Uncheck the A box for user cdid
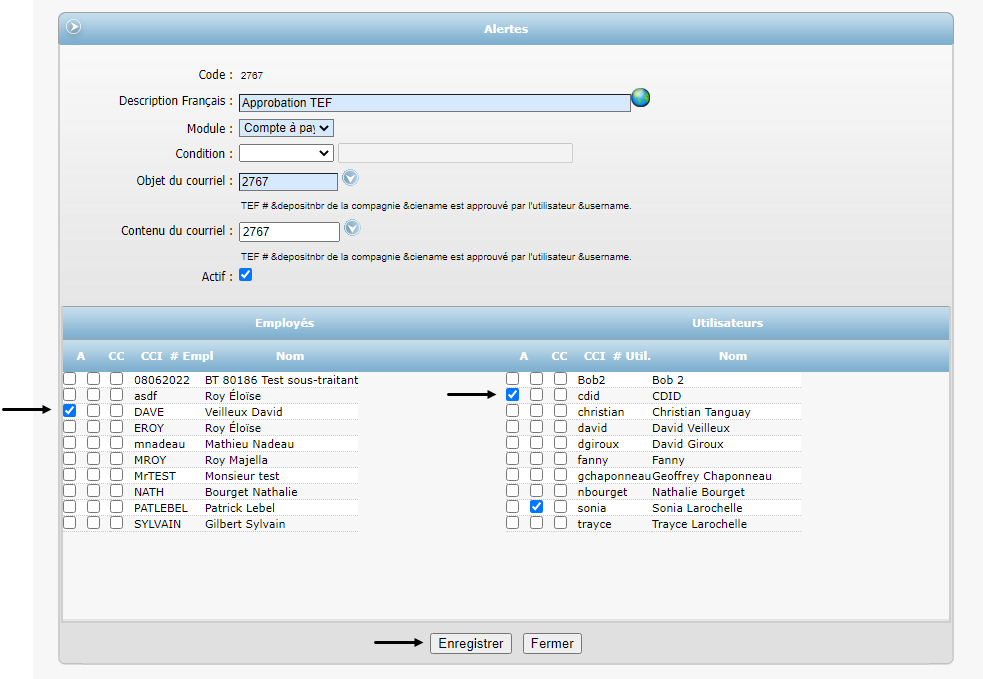The width and height of the screenshot is (983, 679). (512, 395)
